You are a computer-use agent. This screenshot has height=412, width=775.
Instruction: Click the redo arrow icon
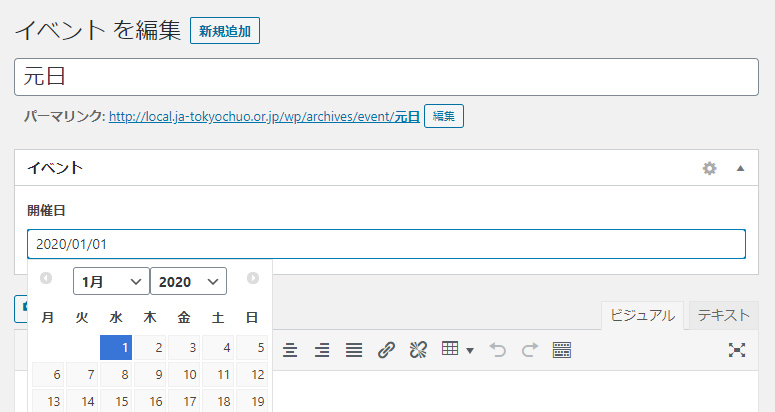tap(530, 350)
